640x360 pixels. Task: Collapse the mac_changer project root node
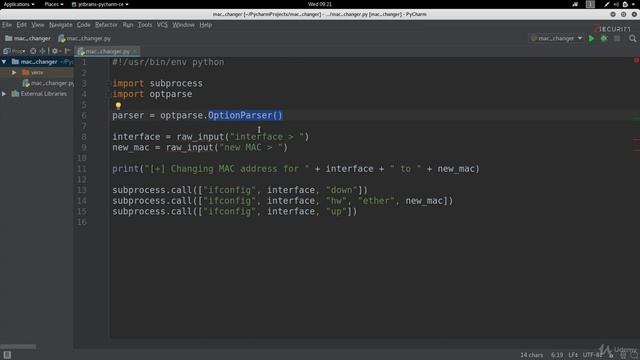[4, 62]
